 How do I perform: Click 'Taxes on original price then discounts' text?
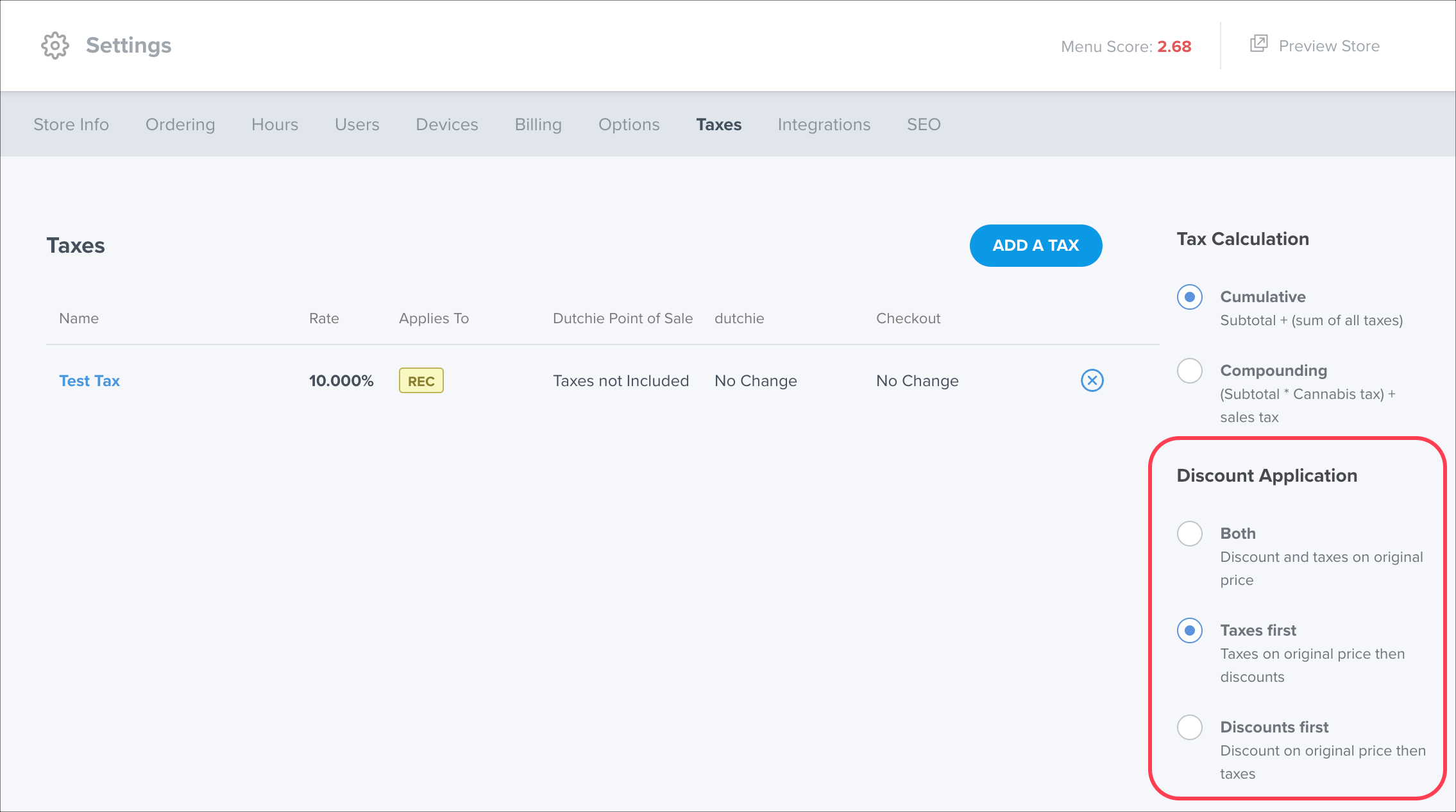1312,666
